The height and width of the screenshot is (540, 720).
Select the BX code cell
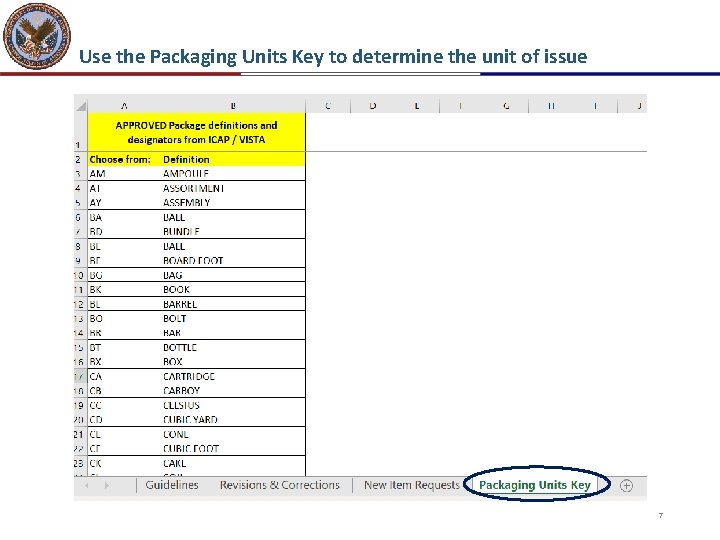(x=124, y=362)
